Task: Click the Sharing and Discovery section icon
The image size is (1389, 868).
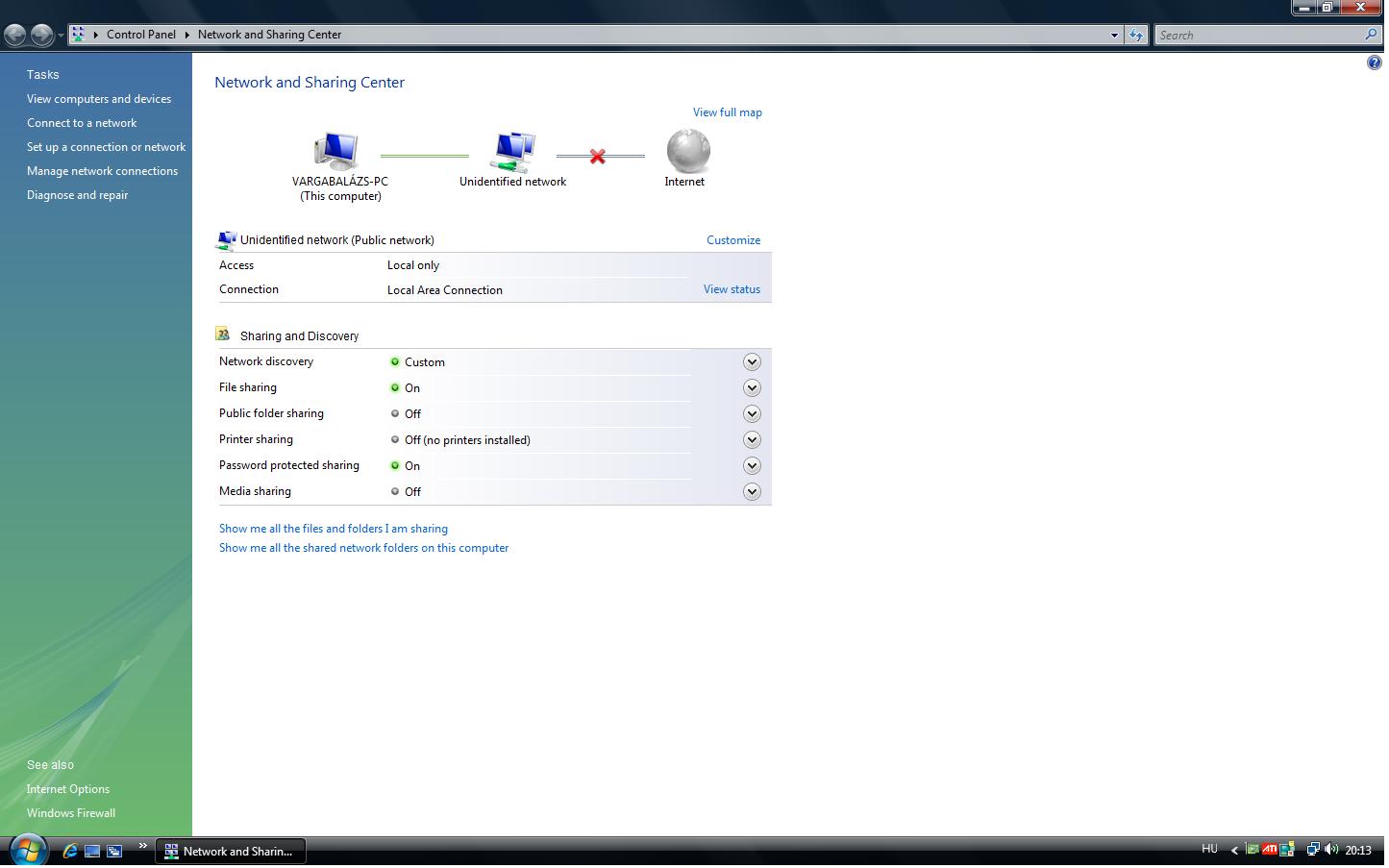Action: click(x=223, y=335)
